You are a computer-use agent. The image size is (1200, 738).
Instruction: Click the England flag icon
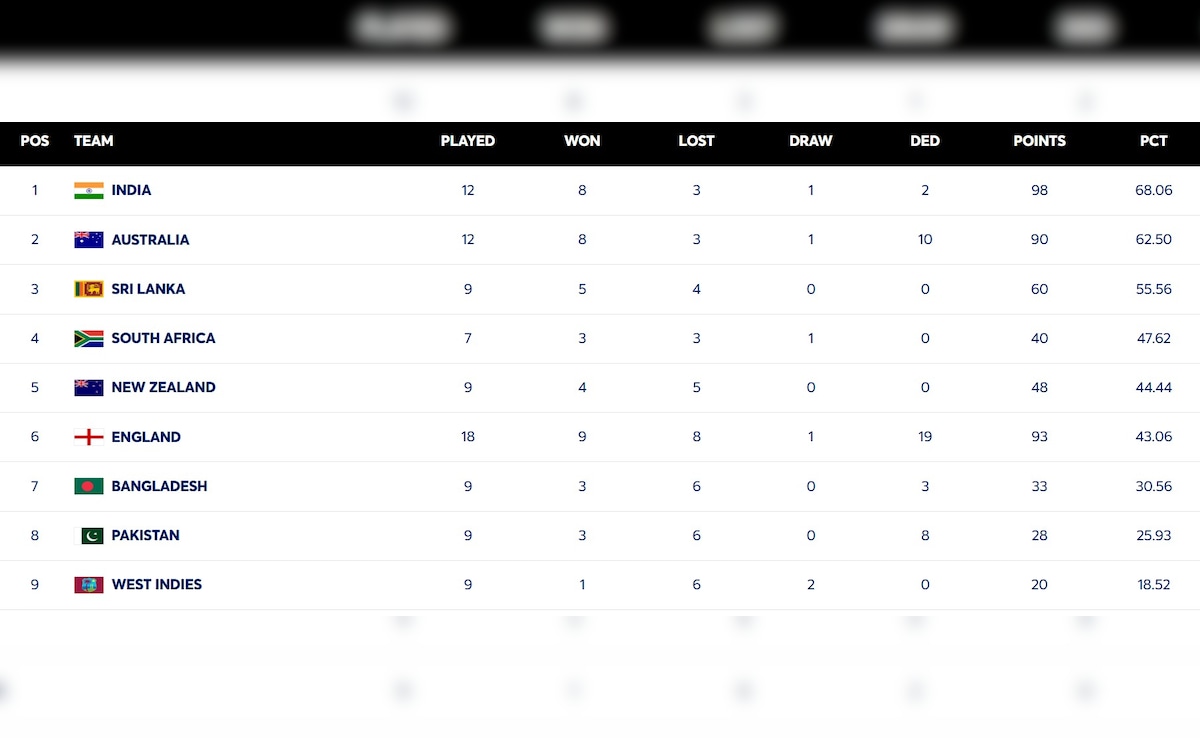click(x=88, y=437)
